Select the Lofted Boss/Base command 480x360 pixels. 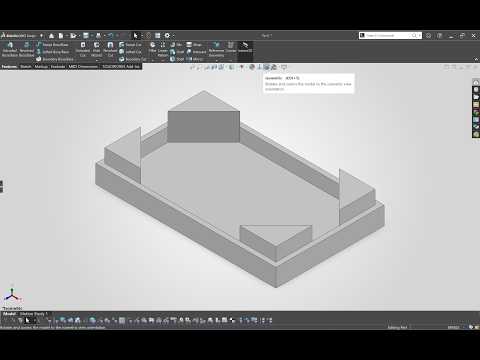53,52
